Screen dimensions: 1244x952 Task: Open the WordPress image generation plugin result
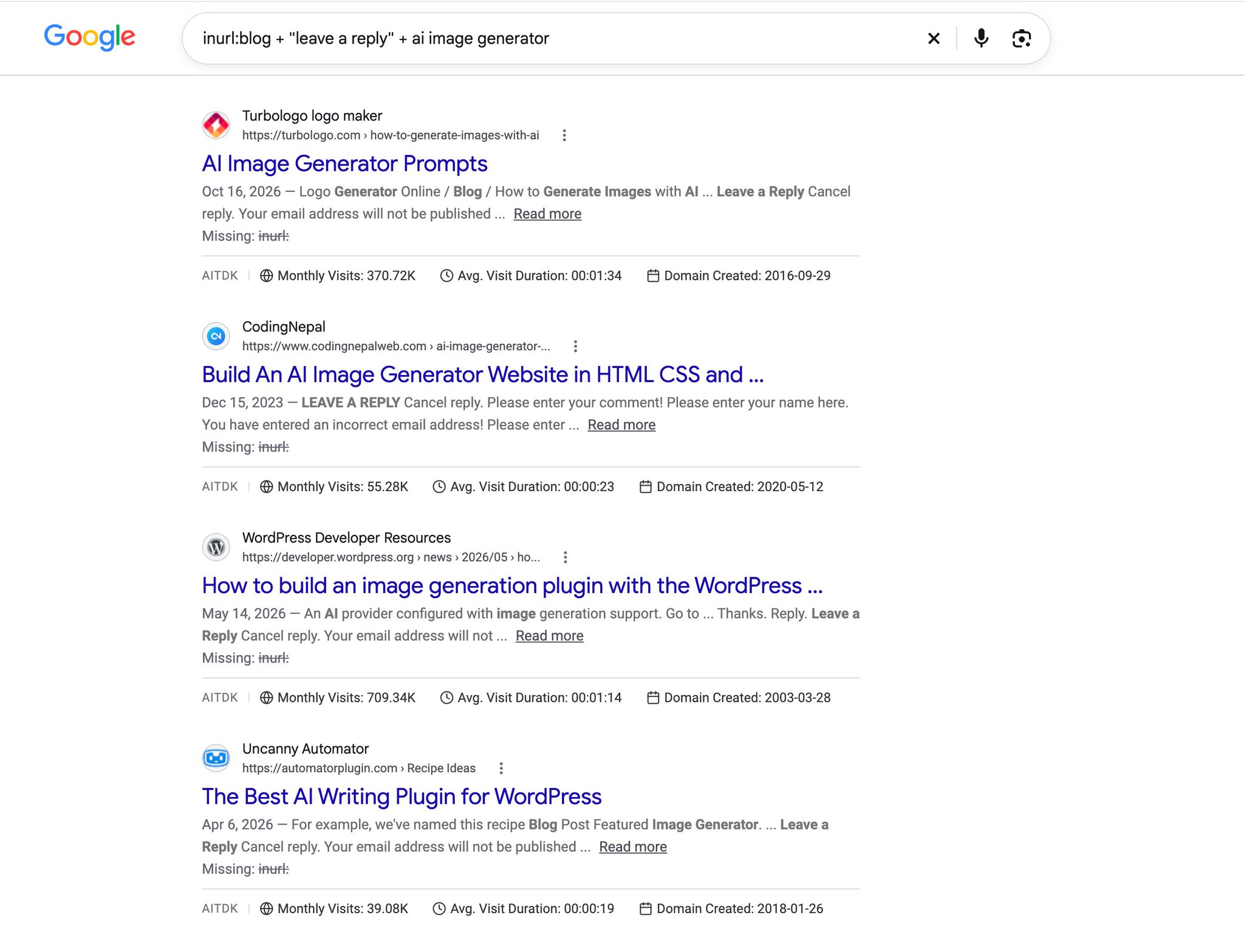click(512, 585)
